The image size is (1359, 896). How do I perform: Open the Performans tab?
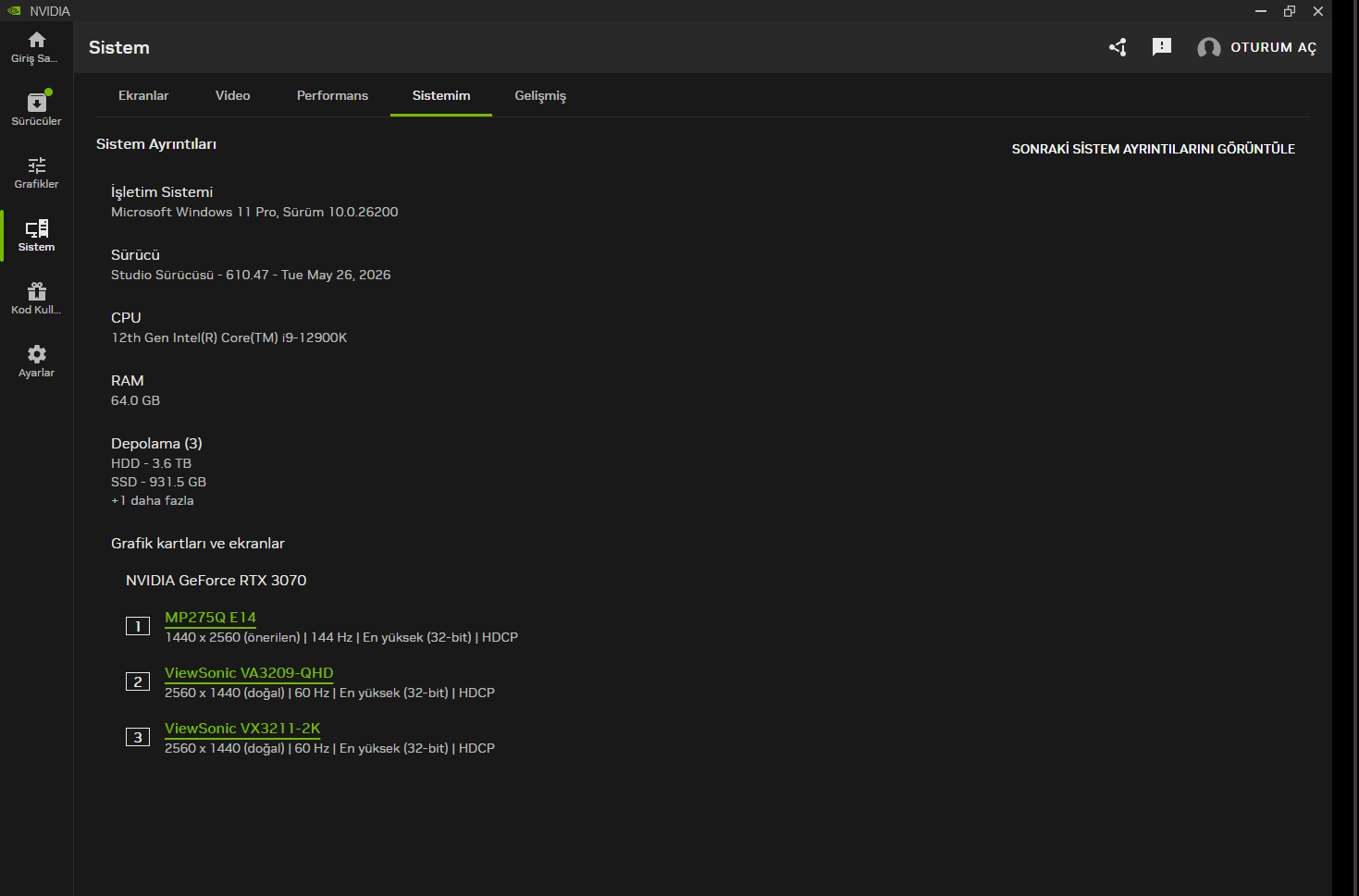332,95
